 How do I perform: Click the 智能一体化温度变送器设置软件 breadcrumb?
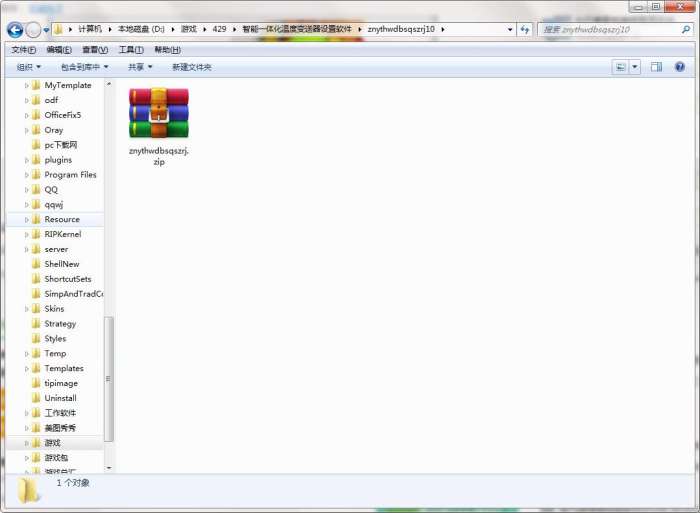297,29
